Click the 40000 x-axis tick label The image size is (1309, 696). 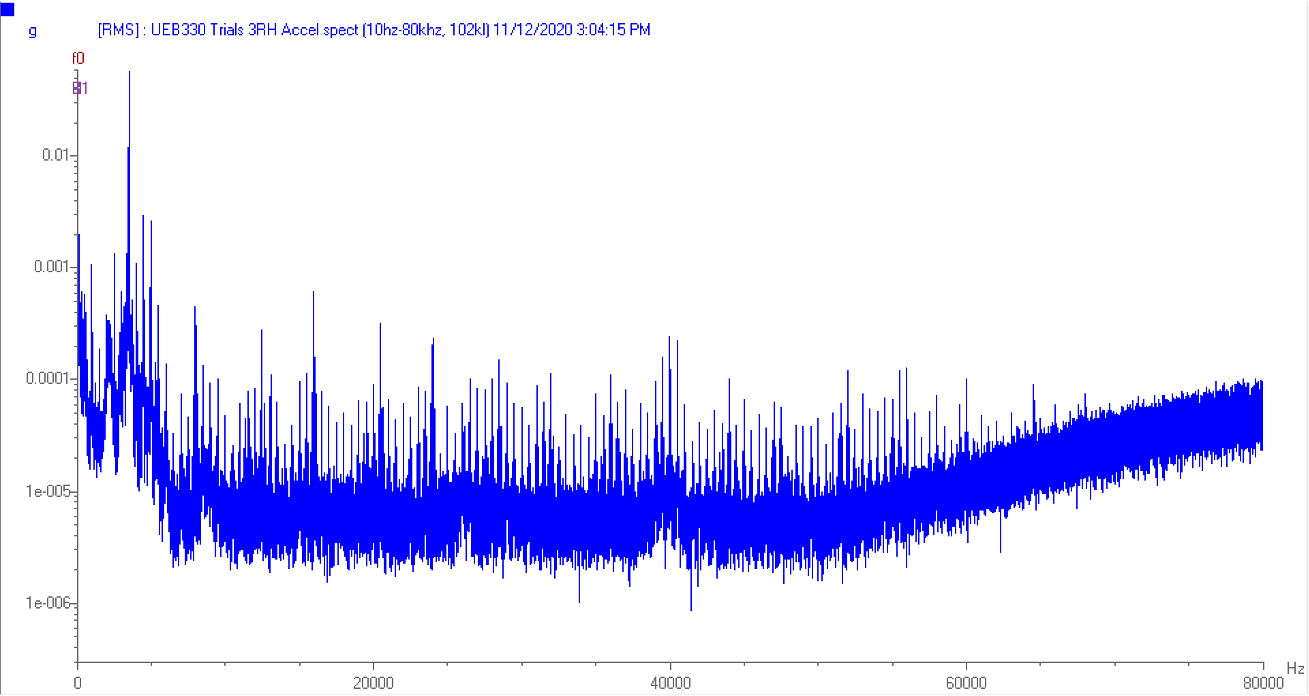pos(670,683)
